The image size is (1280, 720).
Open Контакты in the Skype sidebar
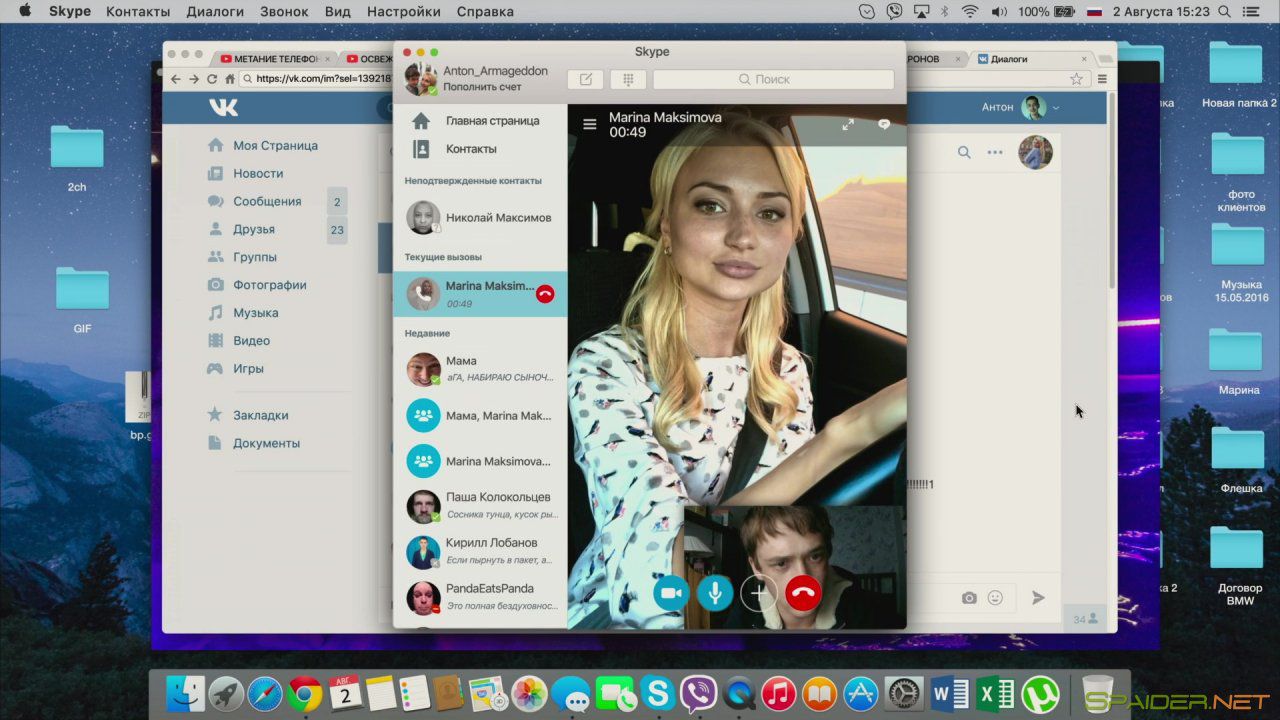point(470,149)
